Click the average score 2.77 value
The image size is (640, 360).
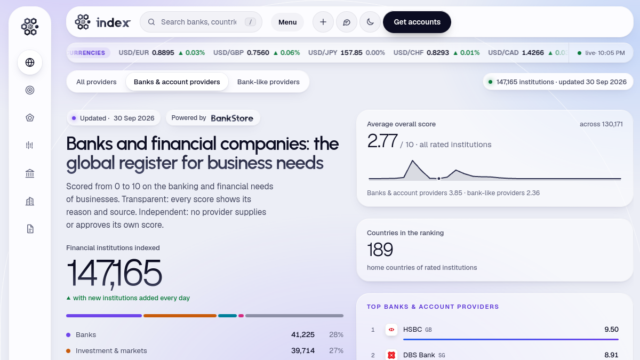(x=382, y=141)
